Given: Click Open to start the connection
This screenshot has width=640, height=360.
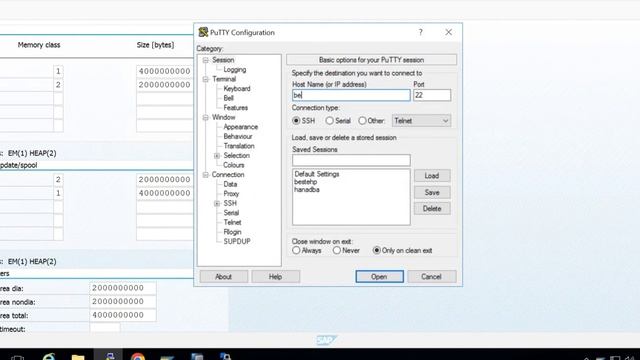Looking at the screenshot, I should [x=379, y=277].
